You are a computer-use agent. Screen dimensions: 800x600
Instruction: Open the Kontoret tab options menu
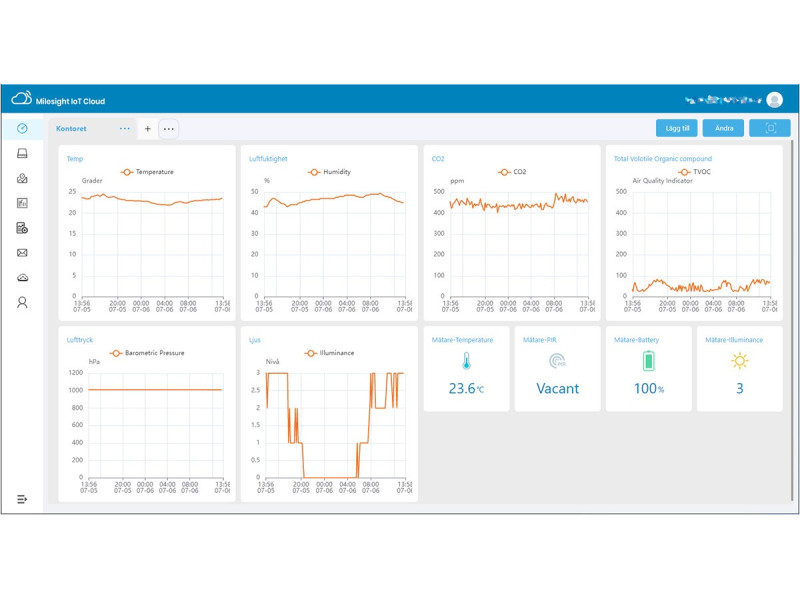tap(125, 128)
